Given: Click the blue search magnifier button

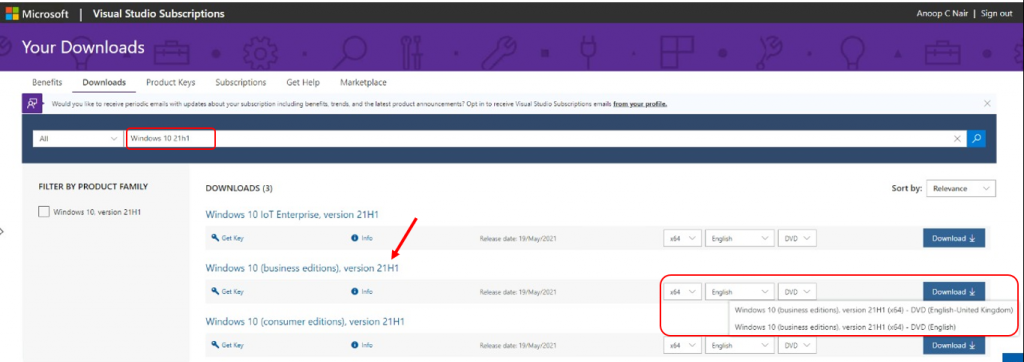Looking at the screenshot, I should (x=977, y=139).
